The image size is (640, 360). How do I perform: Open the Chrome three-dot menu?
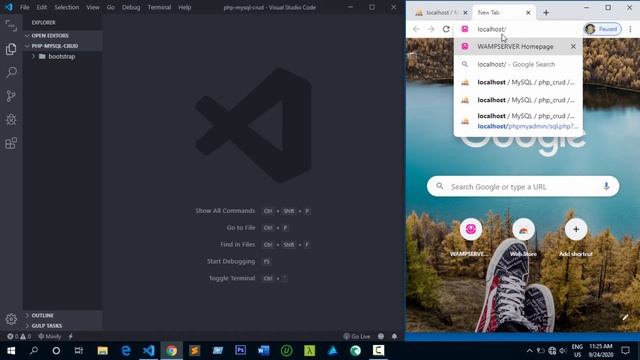[x=630, y=29]
